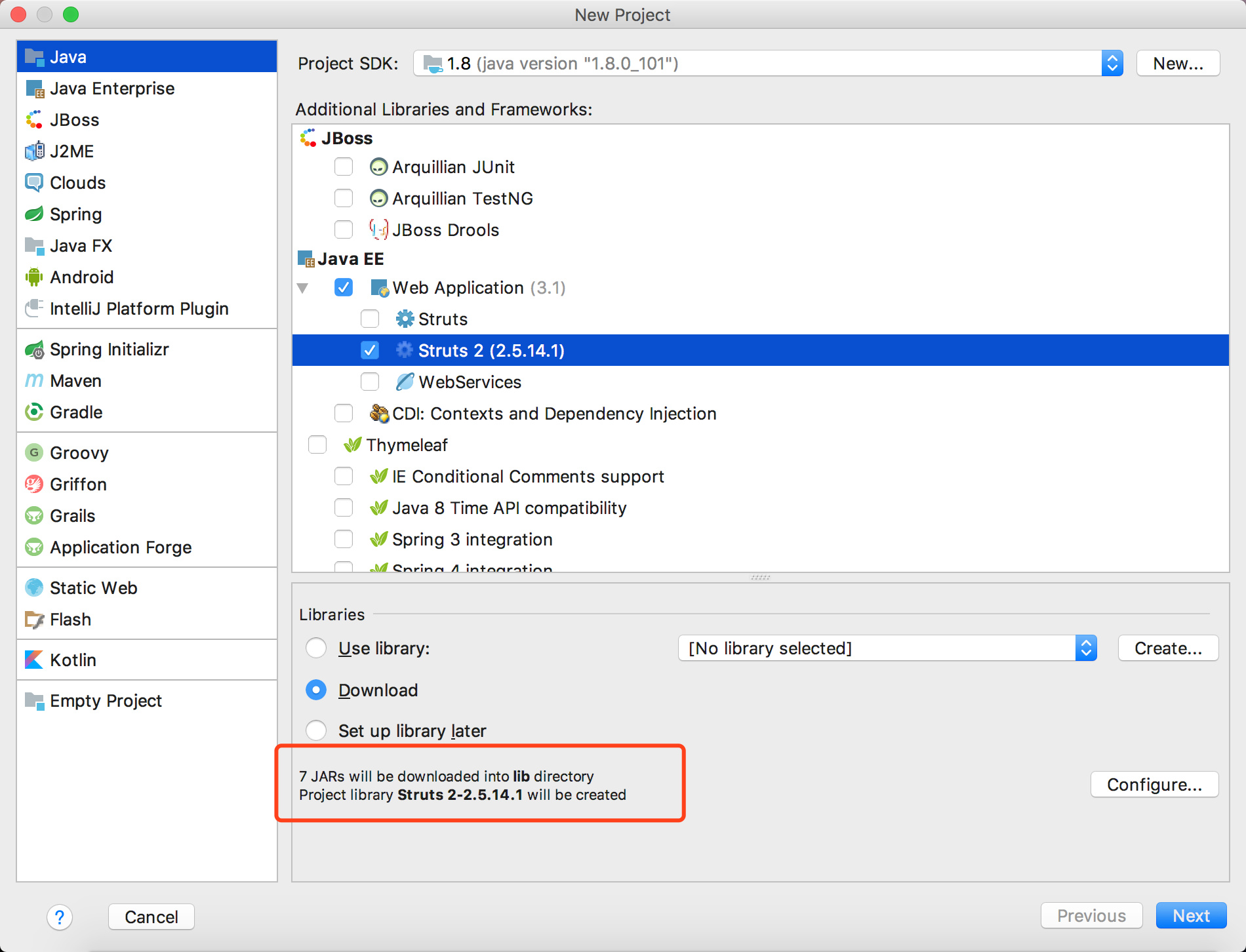This screenshot has height=952, width=1246.
Task: Enable the JBoss Drools checkbox
Action: [x=344, y=230]
